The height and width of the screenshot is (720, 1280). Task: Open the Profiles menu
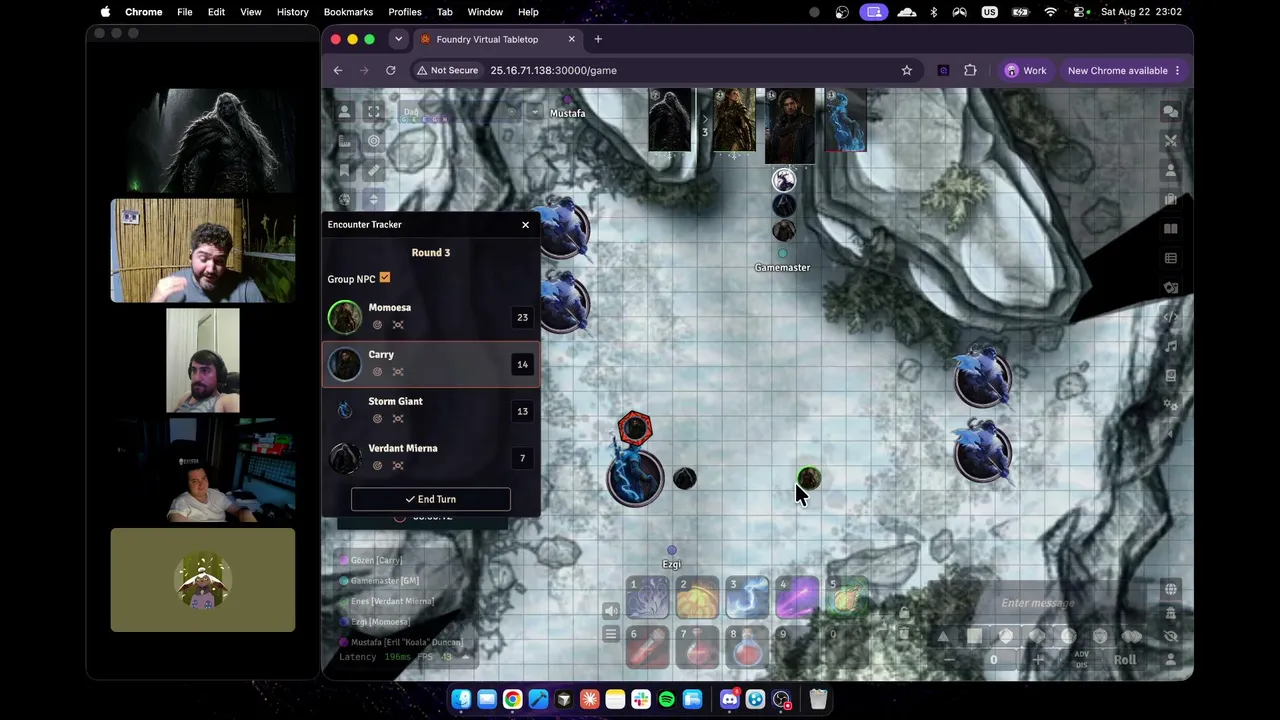405,12
